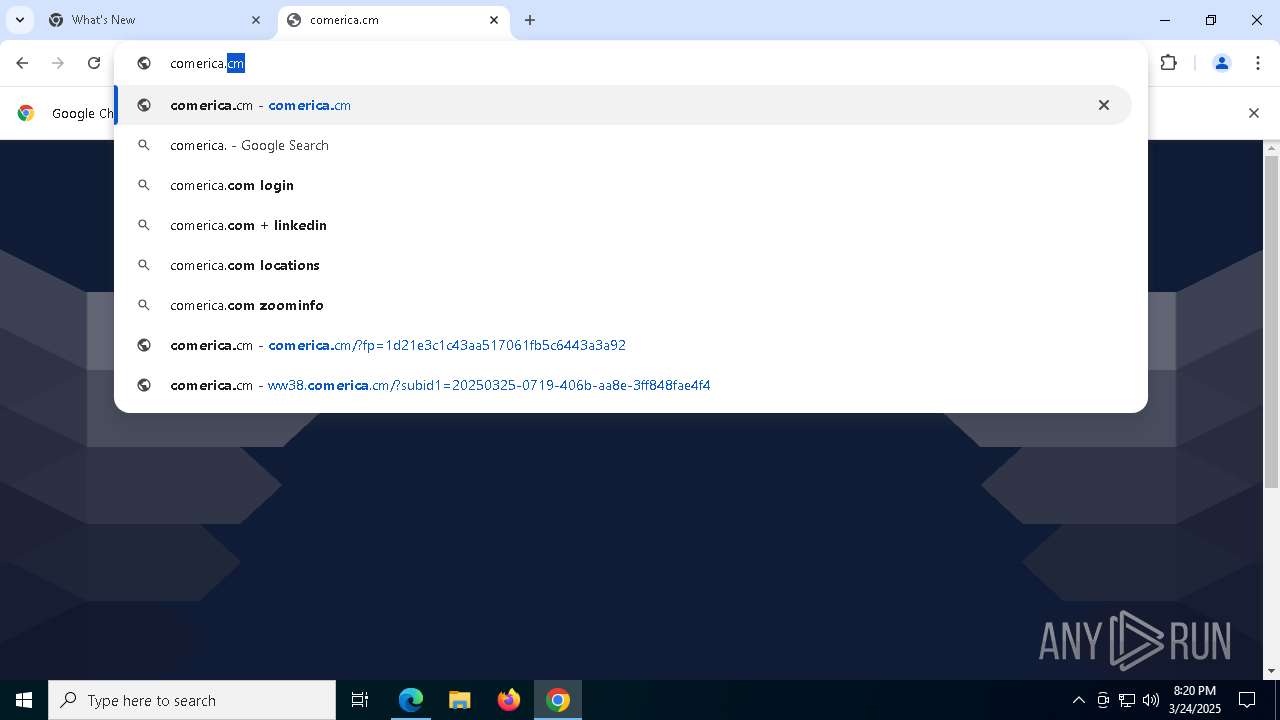Image resolution: width=1280 pixels, height=720 pixels.
Task: Go forward to next page
Action: click(x=58, y=63)
